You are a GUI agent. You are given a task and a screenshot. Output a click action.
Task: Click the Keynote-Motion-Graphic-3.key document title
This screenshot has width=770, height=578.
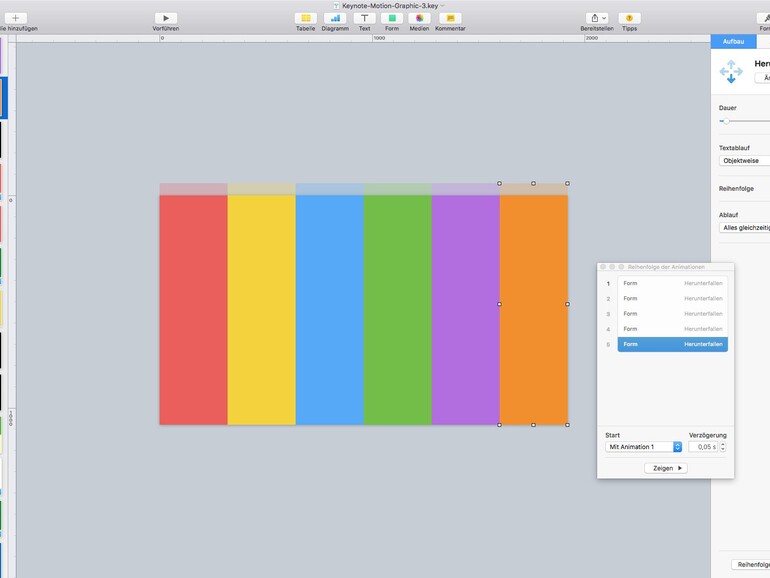pos(390,6)
